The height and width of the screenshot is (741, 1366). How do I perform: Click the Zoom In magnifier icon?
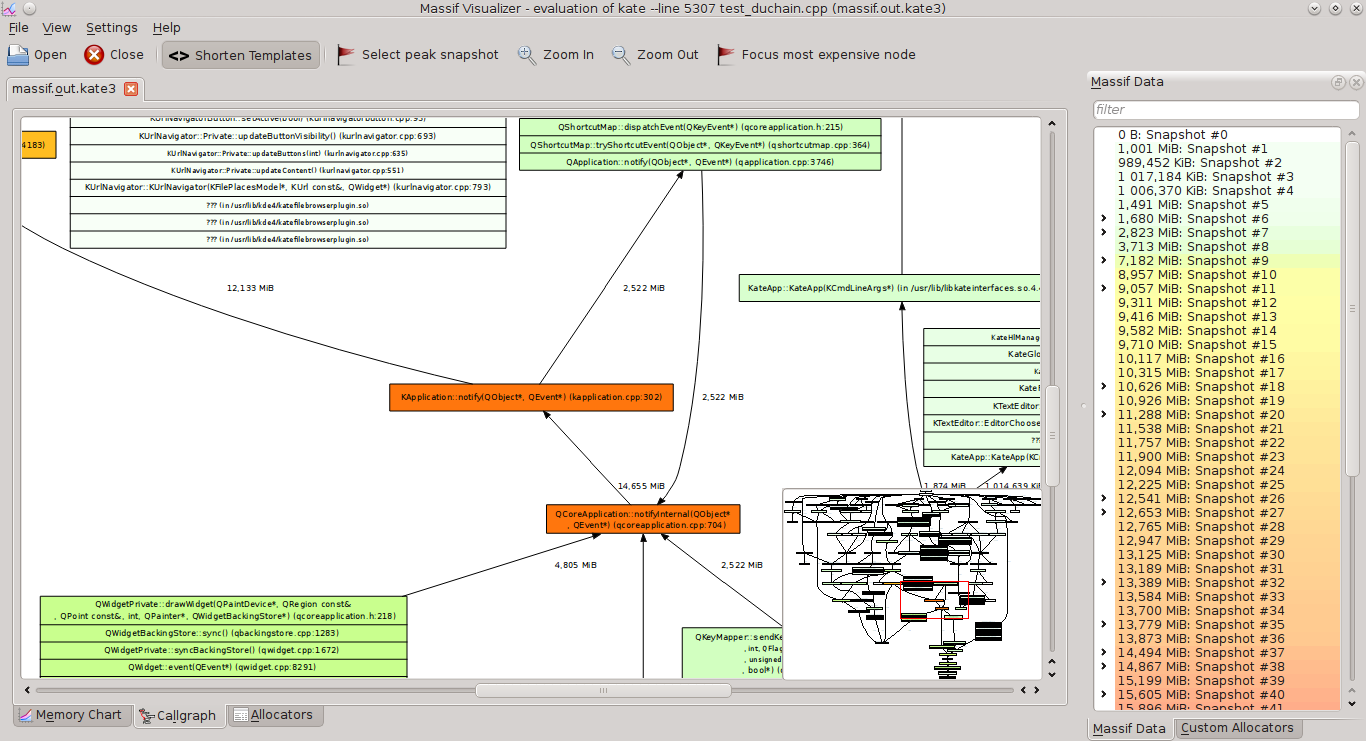tap(527, 55)
